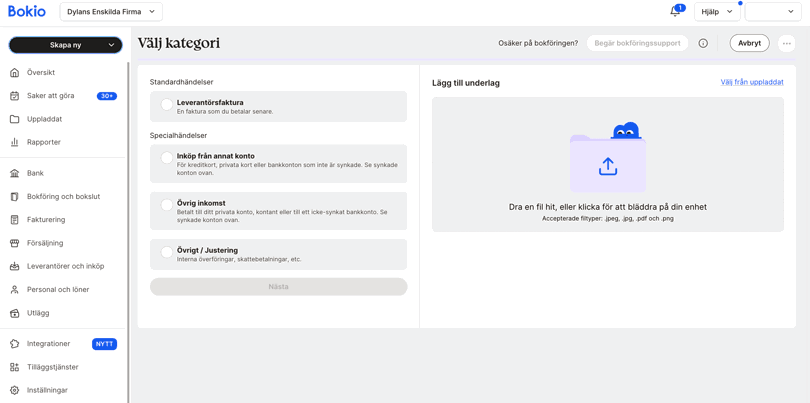
Task: Click the Tilläggstjänster grid icon
Action: pos(15,367)
